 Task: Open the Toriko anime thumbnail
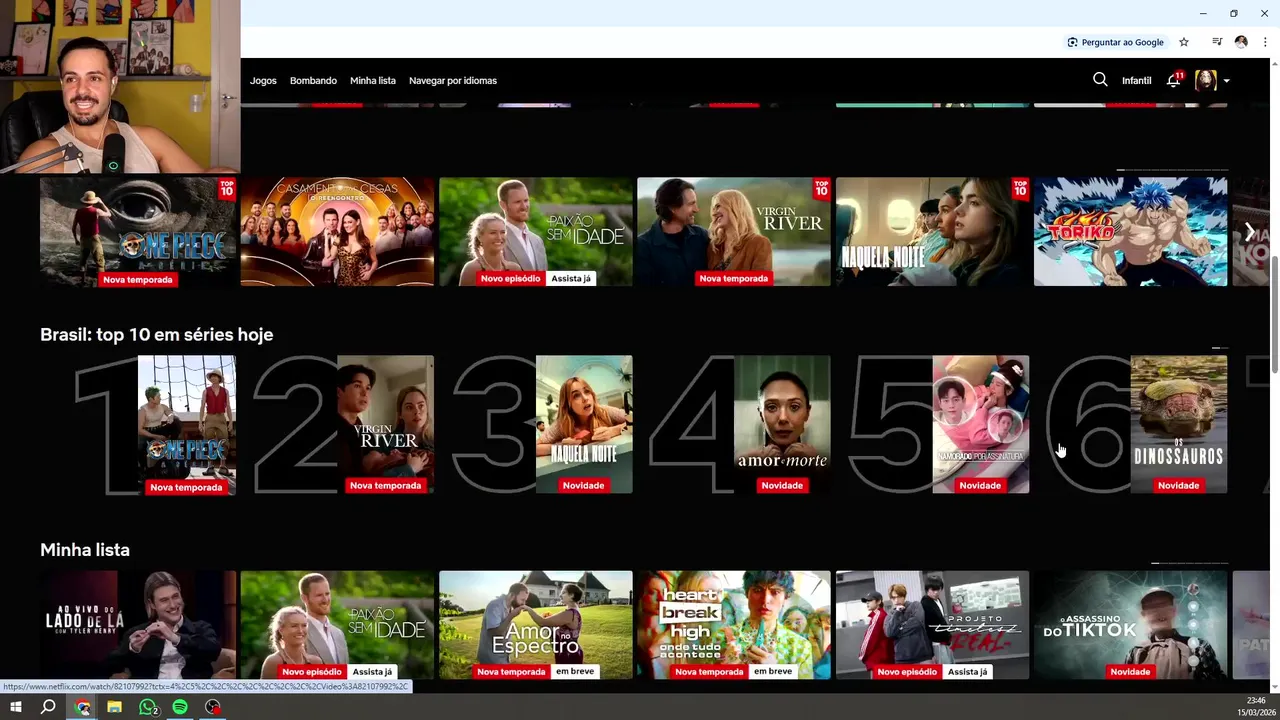(x=1130, y=232)
